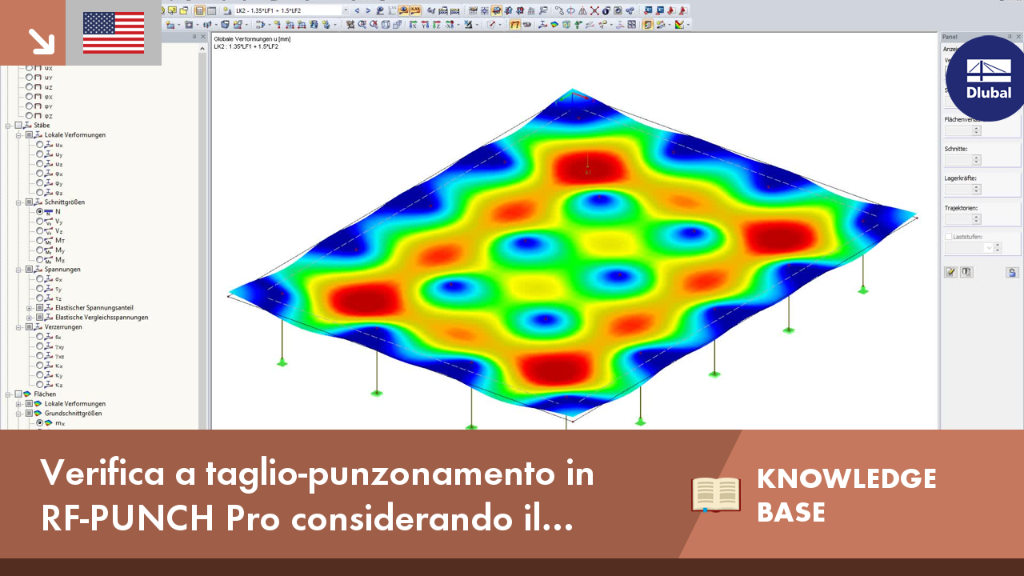Select the Verzerrungen tree item

63,327
